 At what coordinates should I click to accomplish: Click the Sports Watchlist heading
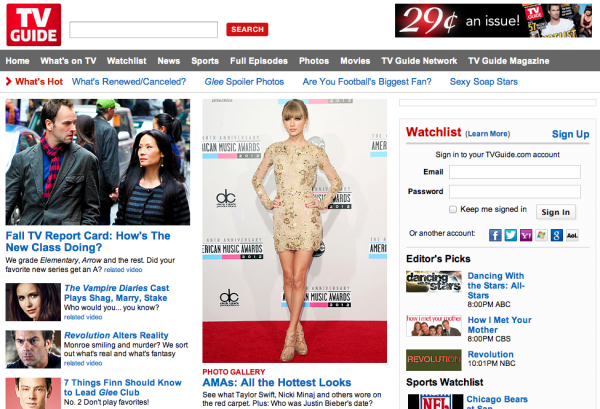tap(445, 382)
